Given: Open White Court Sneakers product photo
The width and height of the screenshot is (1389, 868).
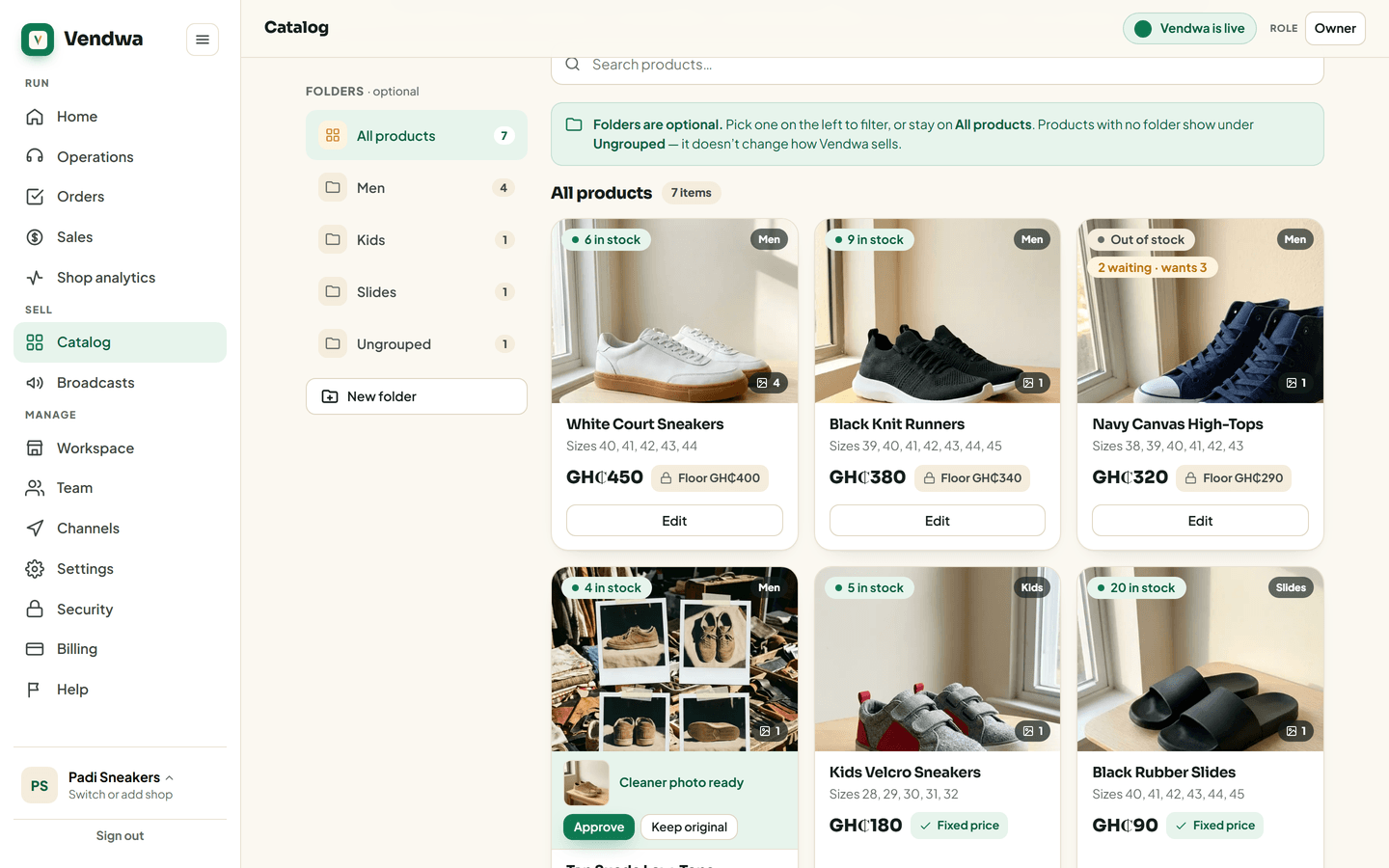Looking at the screenshot, I should click(x=674, y=312).
